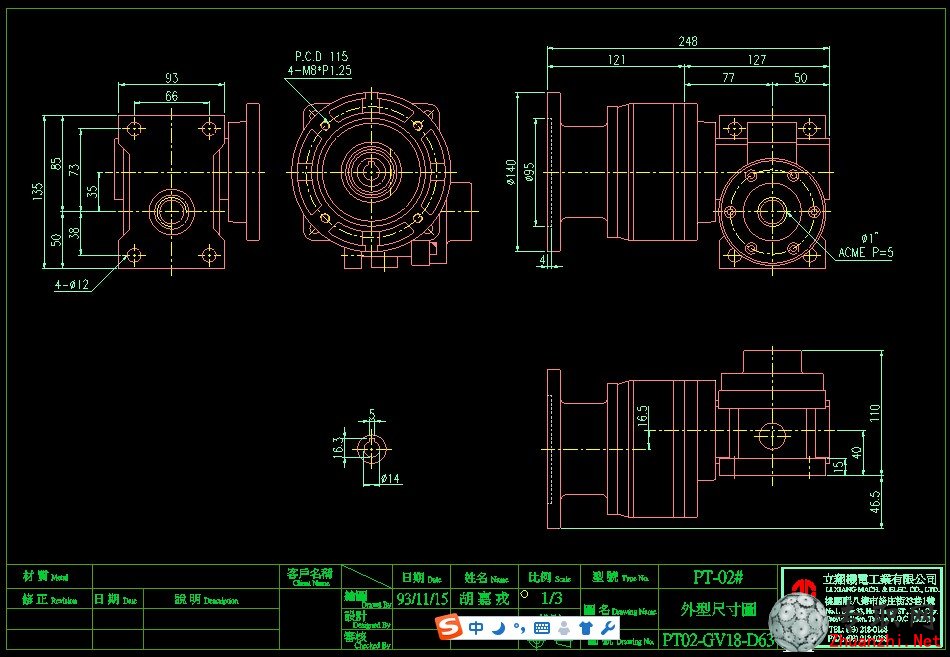Open the soft keyboard icon in Sogou bar
950x657 pixels.
click(x=542, y=628)
